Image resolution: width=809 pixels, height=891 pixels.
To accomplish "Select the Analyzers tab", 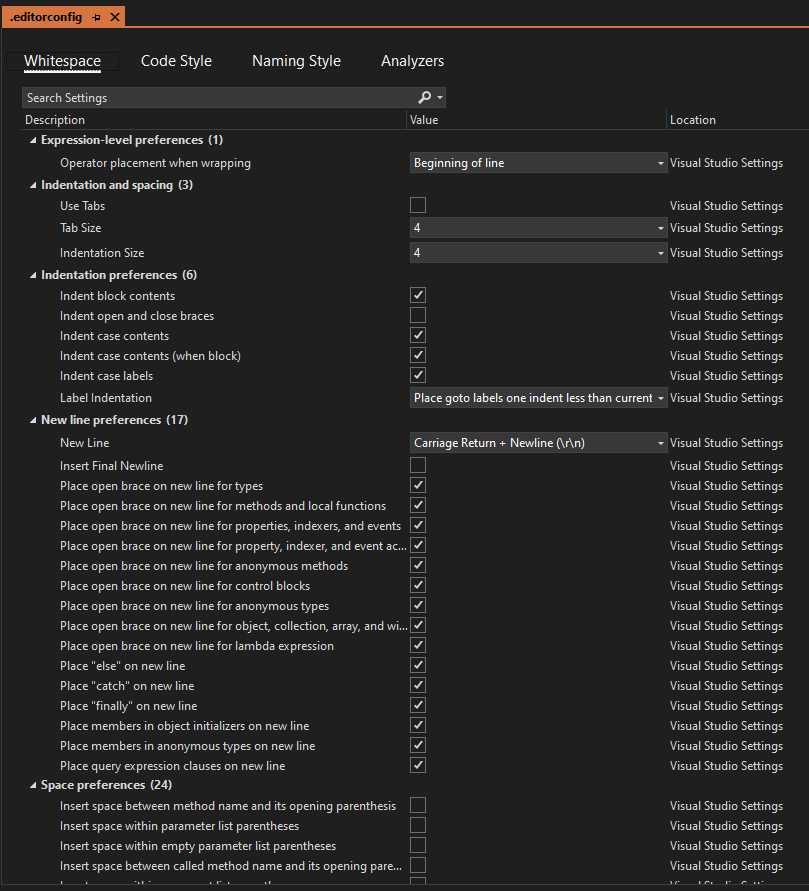I will coord(412,60).
